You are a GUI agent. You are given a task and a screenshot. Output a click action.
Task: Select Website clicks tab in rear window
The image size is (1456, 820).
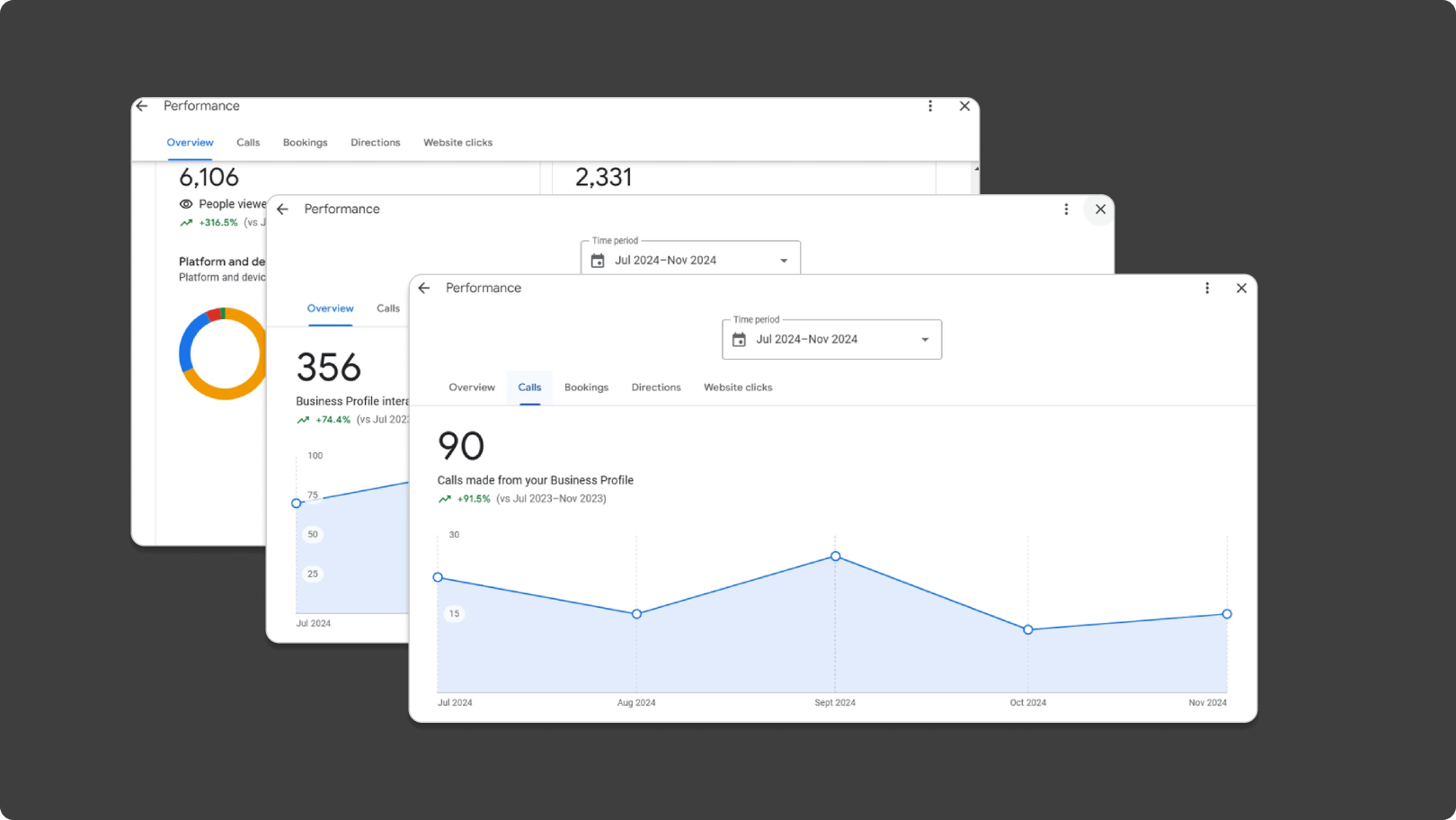tap(457, 143)
